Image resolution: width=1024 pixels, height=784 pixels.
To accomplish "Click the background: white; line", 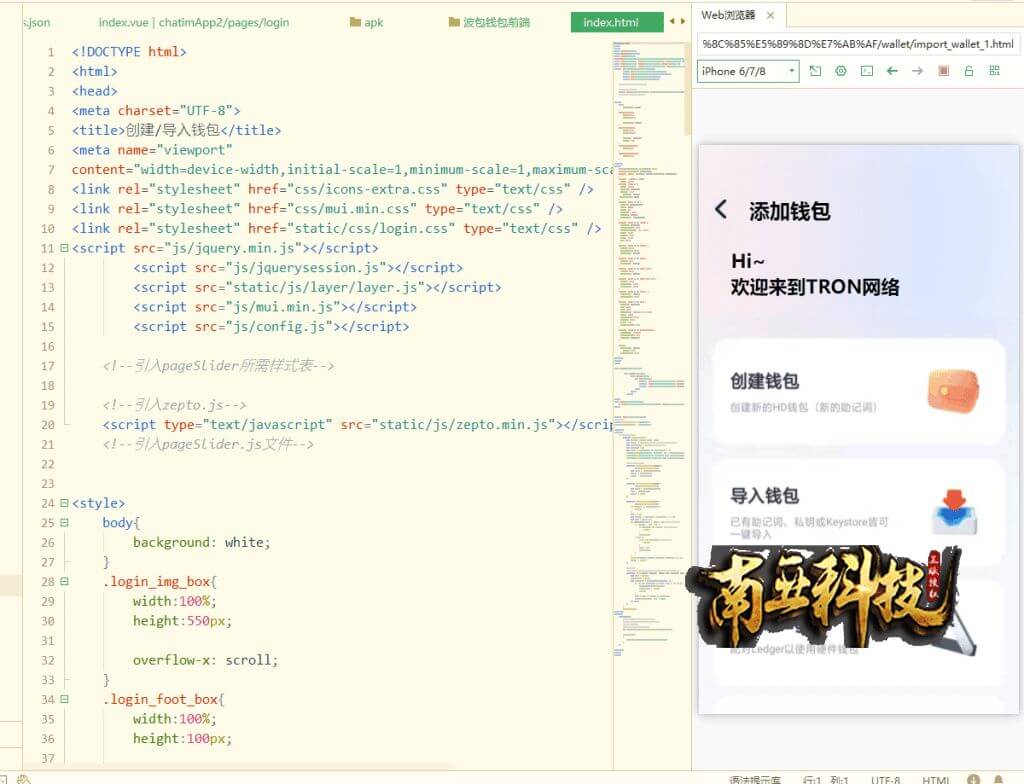I will click(201, 542).
